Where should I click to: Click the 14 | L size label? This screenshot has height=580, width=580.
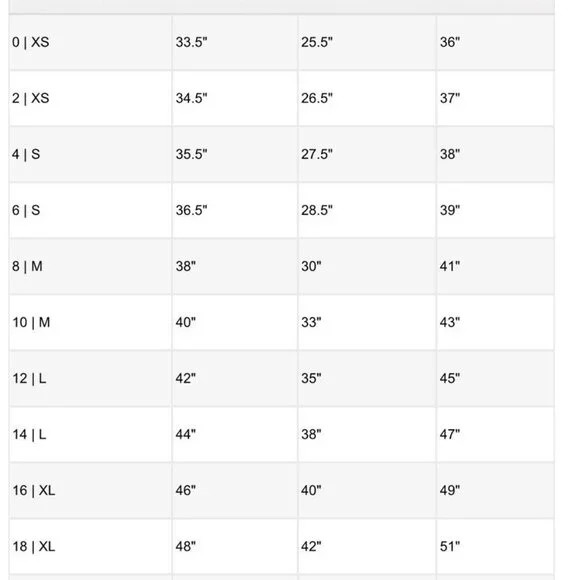[x=30, y=434]
